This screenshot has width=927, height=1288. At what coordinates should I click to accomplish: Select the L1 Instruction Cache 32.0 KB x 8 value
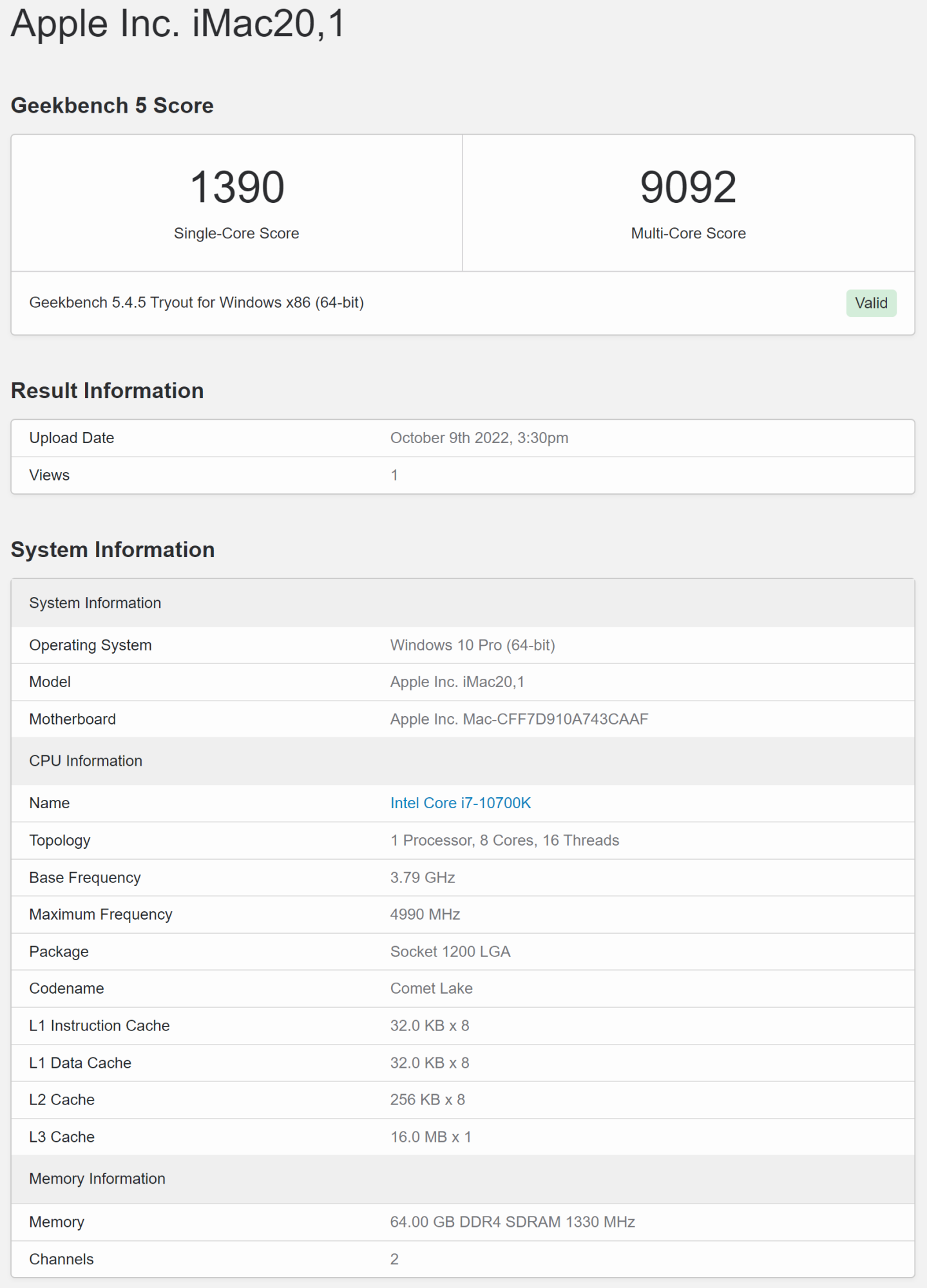click(x=430, y=1026)
